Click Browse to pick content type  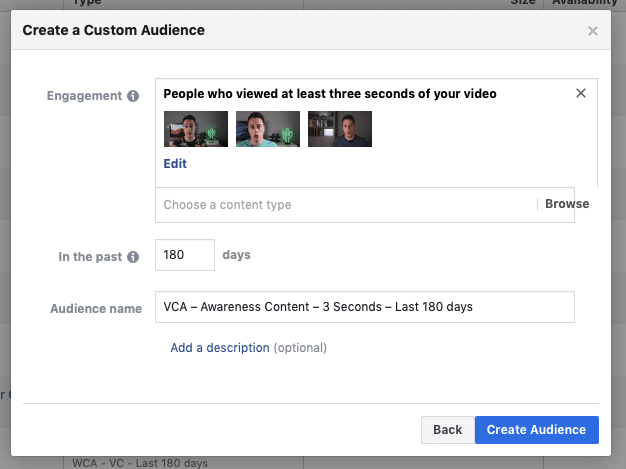pos(567,204)
